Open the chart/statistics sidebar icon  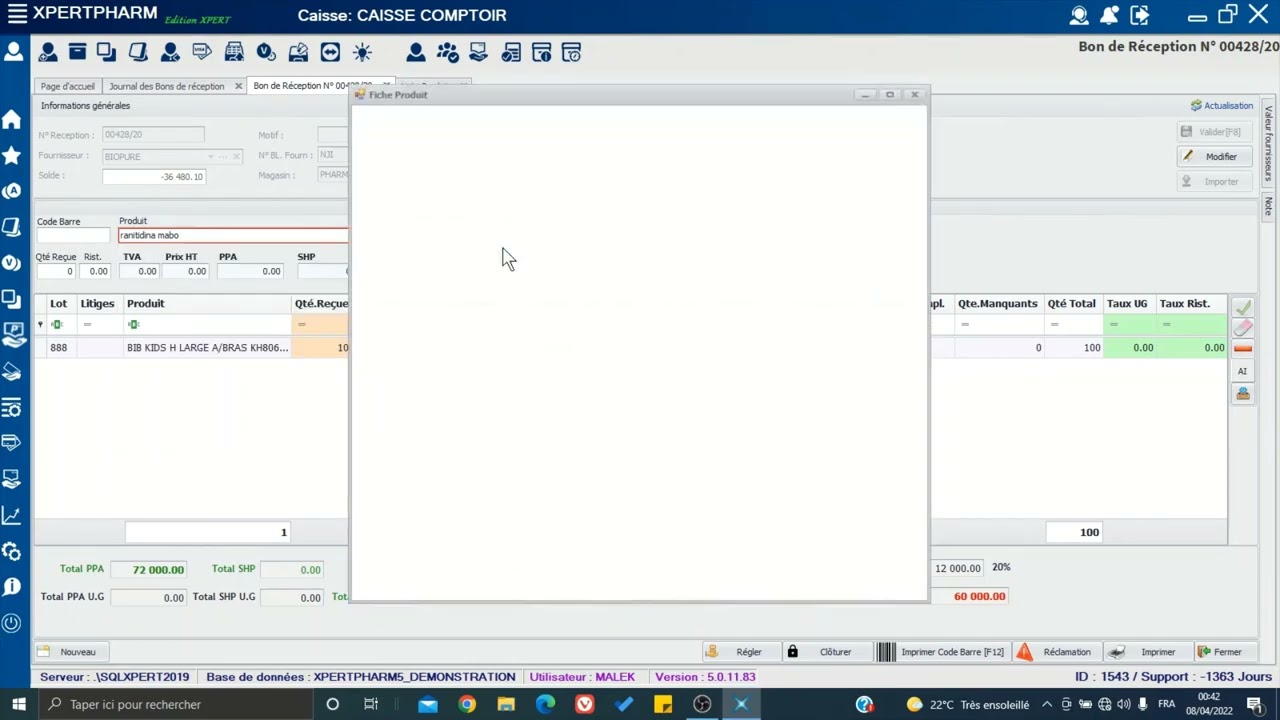coord(12,516)
